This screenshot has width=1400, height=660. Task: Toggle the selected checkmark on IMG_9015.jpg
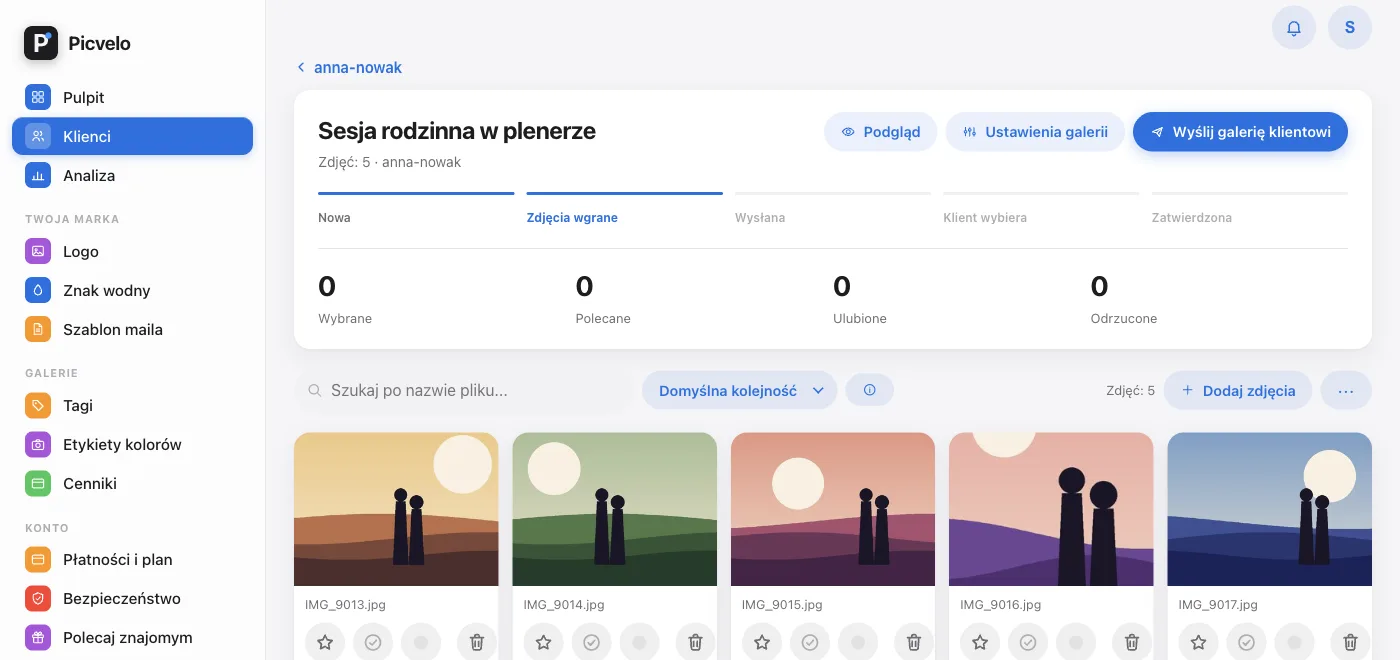[x=810, y=642]
